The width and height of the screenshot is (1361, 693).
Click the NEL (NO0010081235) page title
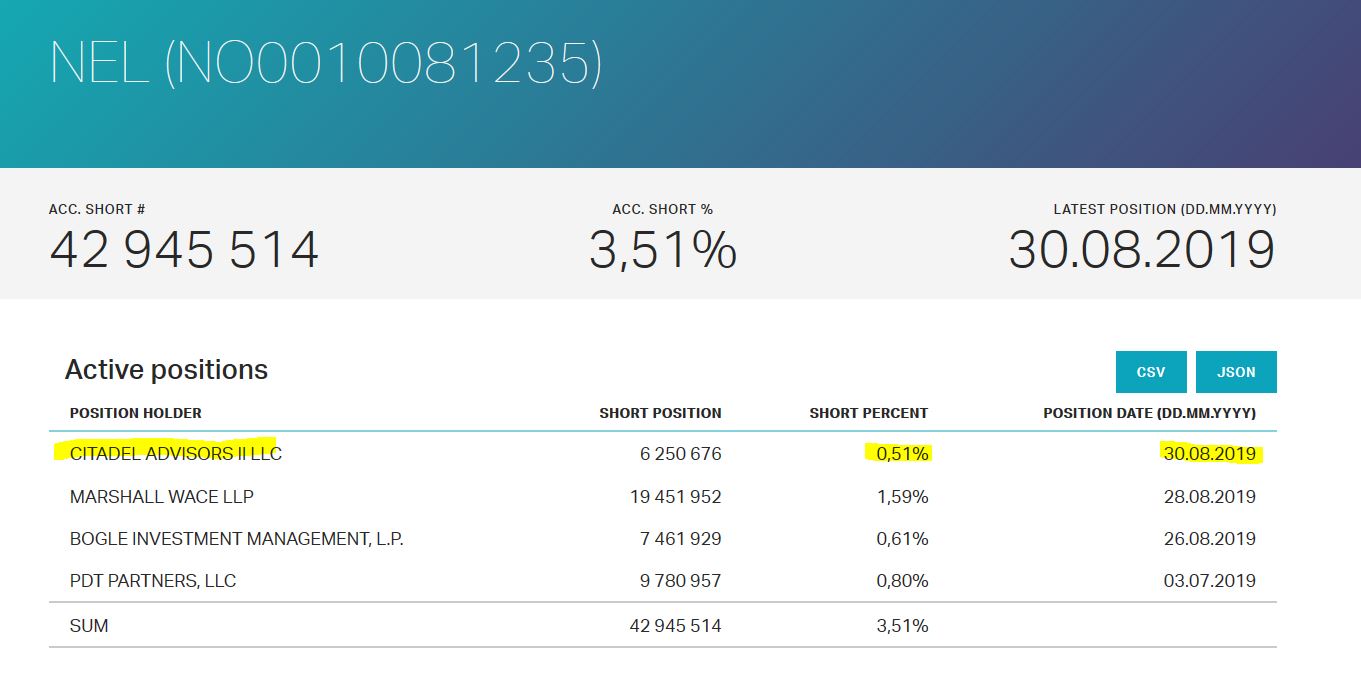pos(326,62)
